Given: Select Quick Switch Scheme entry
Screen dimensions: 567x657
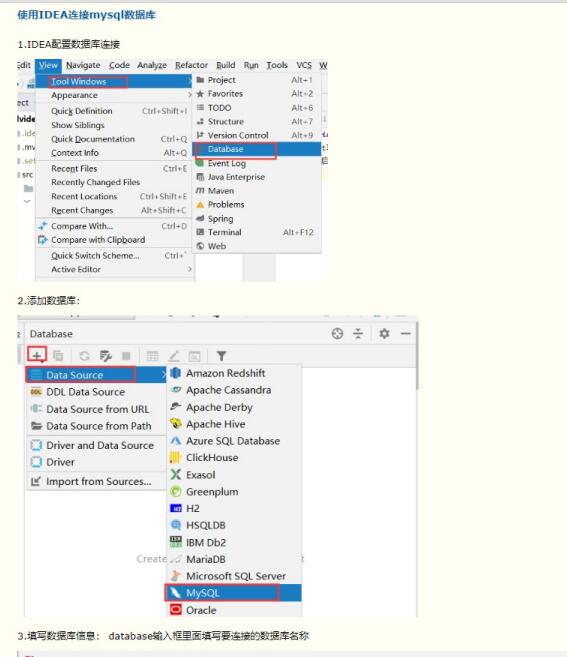Looking at the screenshot, I should (x=114, y=256).
